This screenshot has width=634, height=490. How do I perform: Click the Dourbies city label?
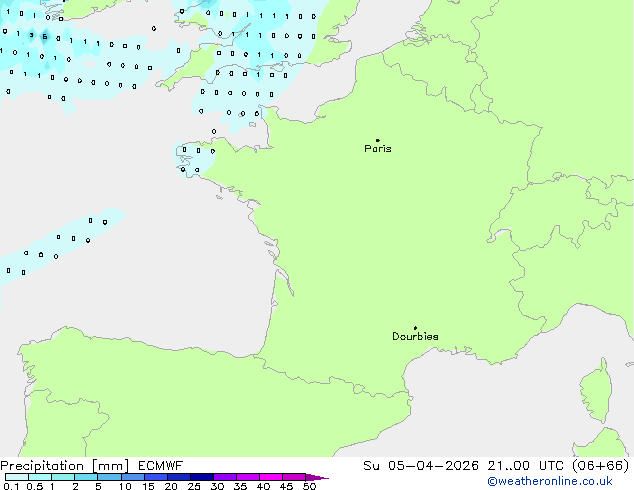tap(415, 336)
